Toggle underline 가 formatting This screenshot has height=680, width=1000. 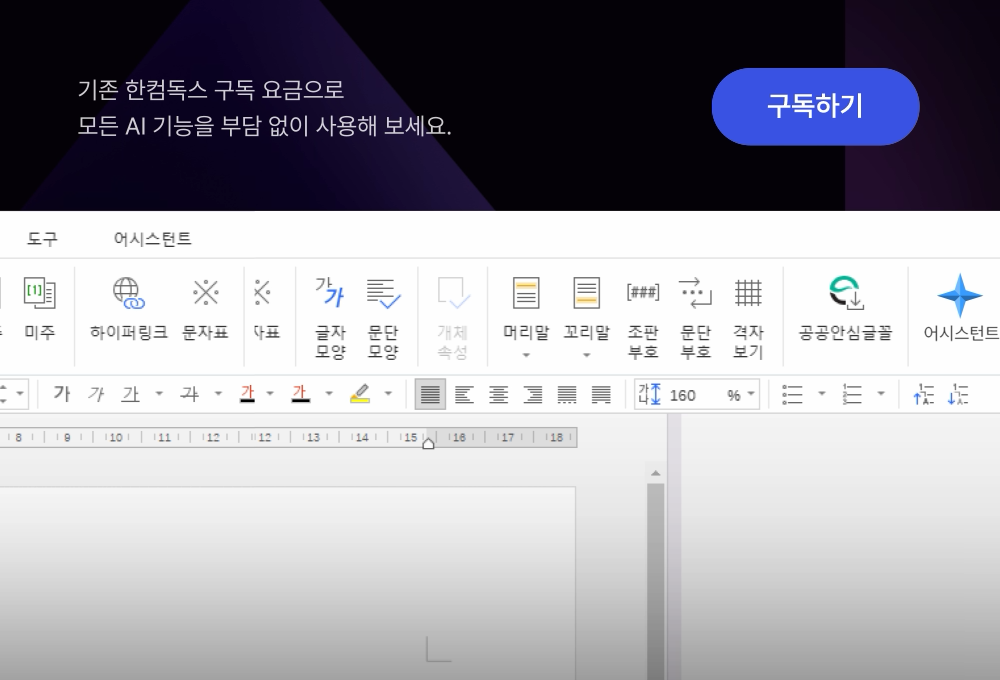[131, 394]
